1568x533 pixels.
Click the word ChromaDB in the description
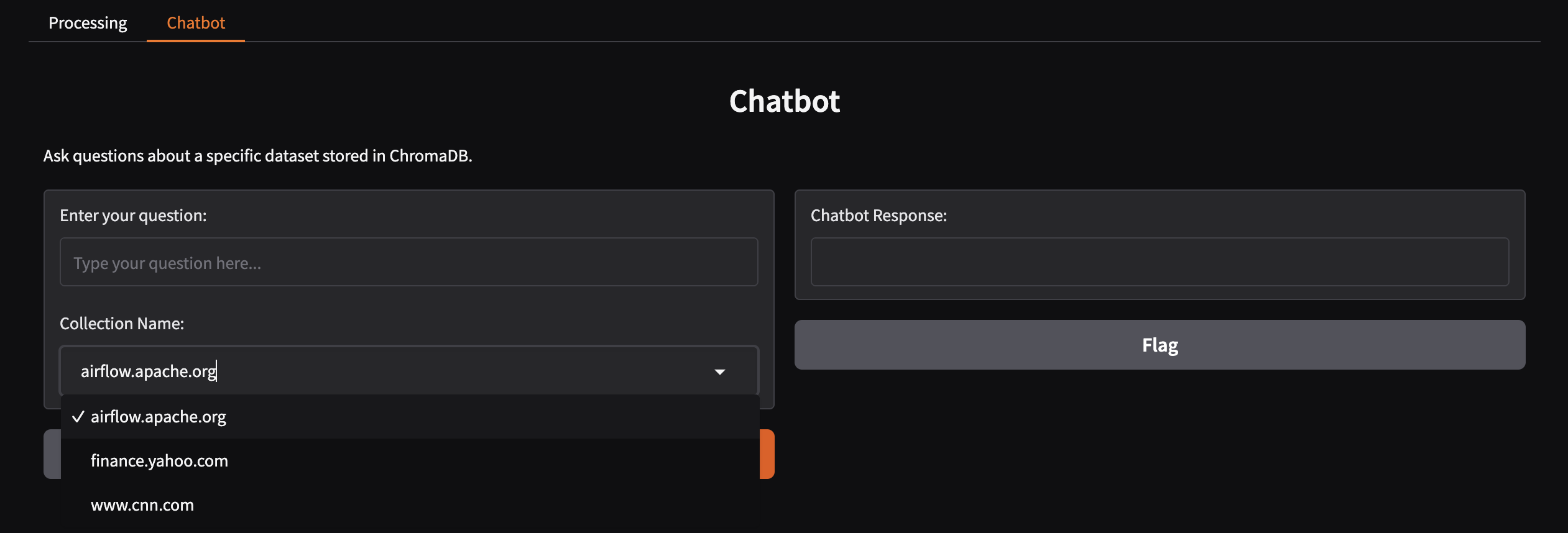pos(430,156)
